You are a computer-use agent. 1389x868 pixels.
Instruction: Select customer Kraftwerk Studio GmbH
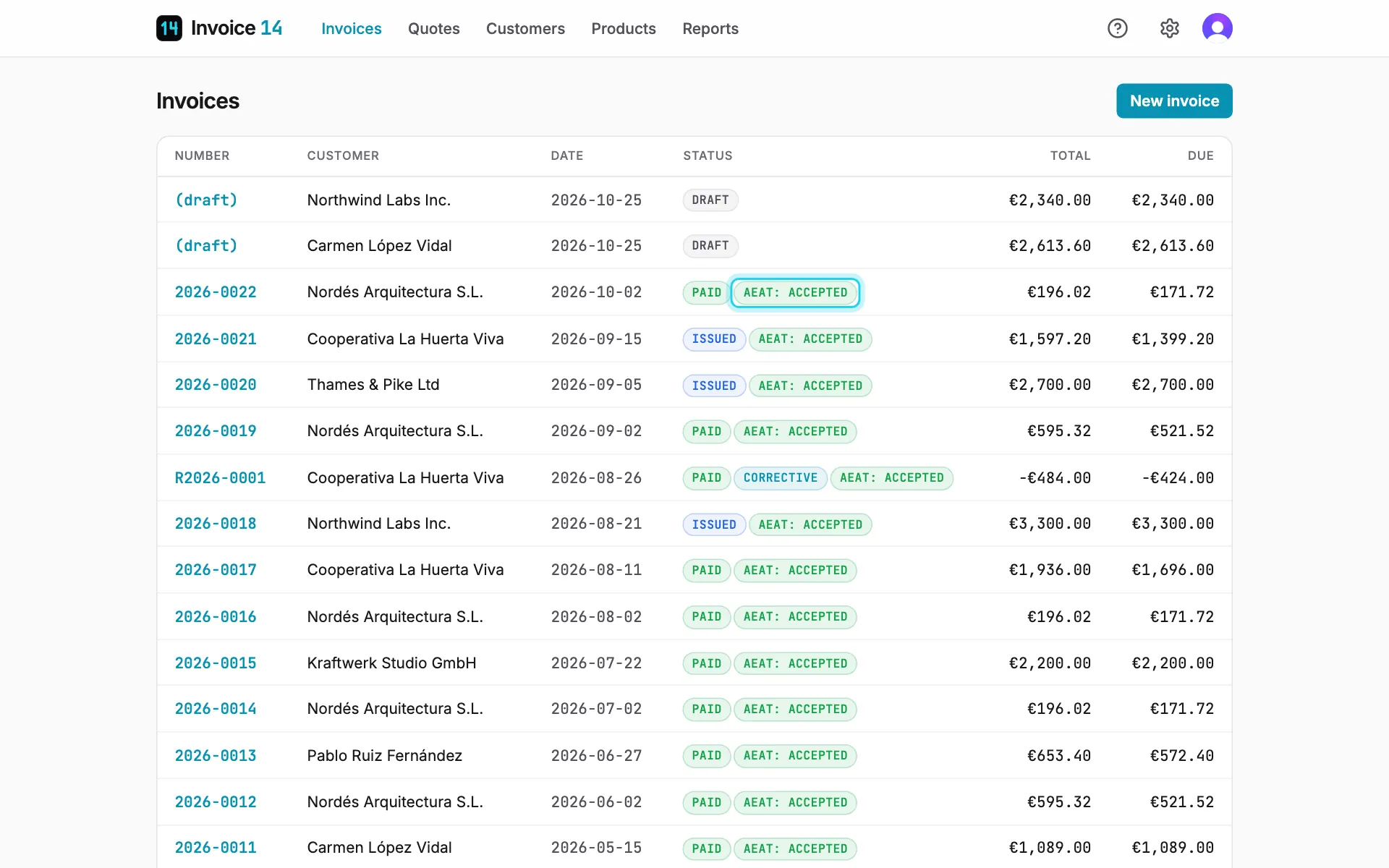click(391, 663)
